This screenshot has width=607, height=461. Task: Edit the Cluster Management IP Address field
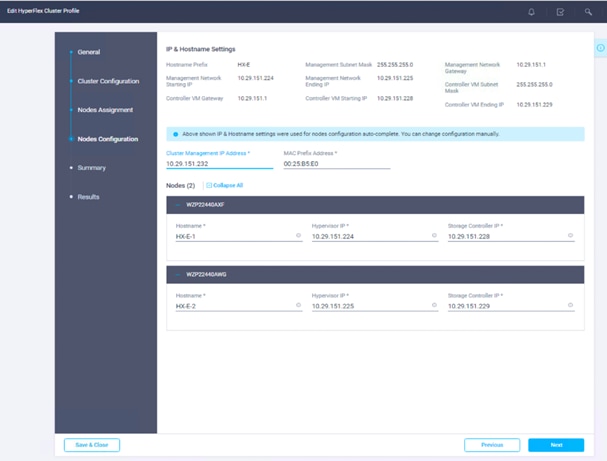(219, 164)
